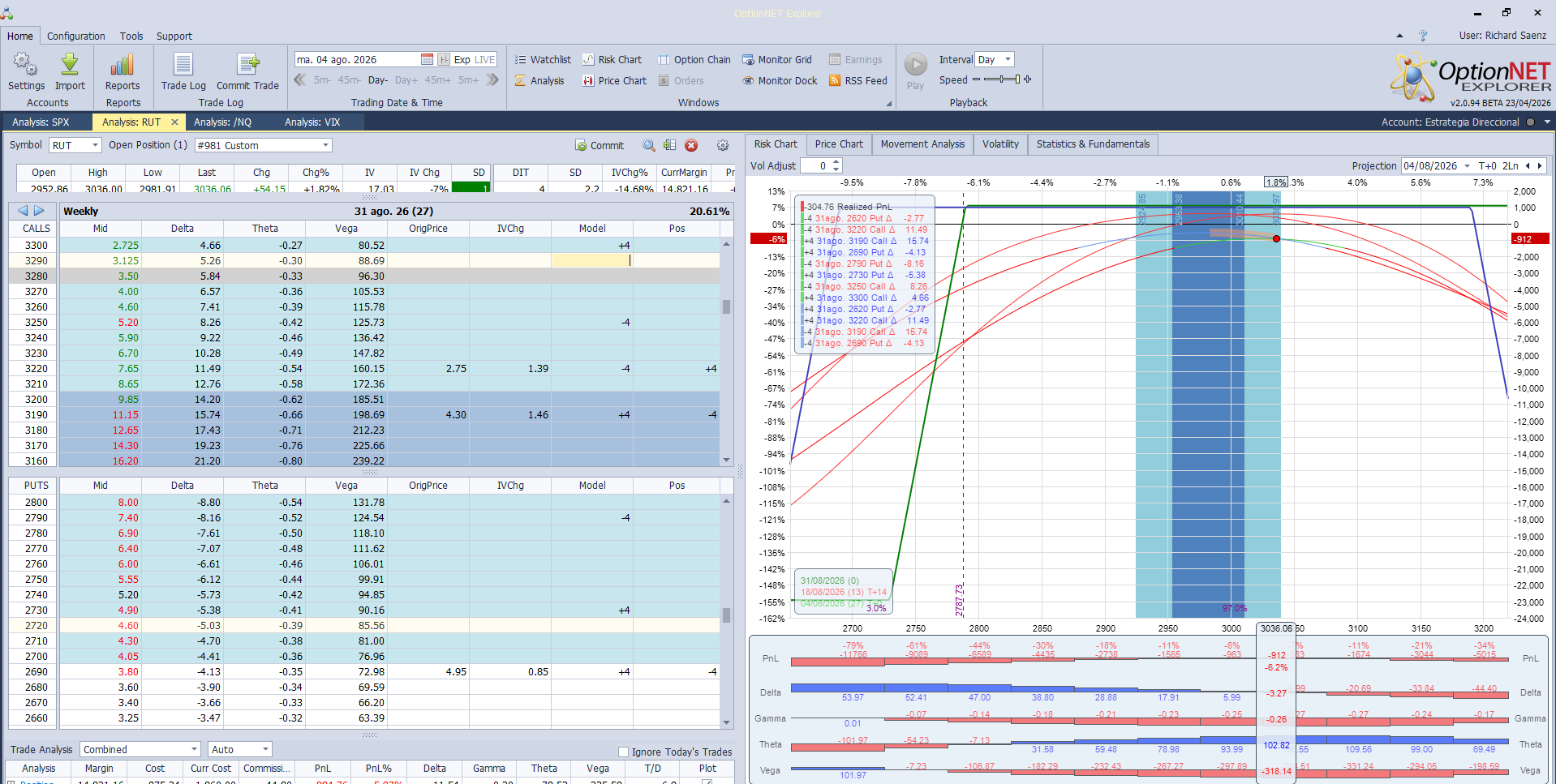This screenshot has height=784, width=1556.
Task: Toggle the T+0 projection line option
Action: point(1488,165)
